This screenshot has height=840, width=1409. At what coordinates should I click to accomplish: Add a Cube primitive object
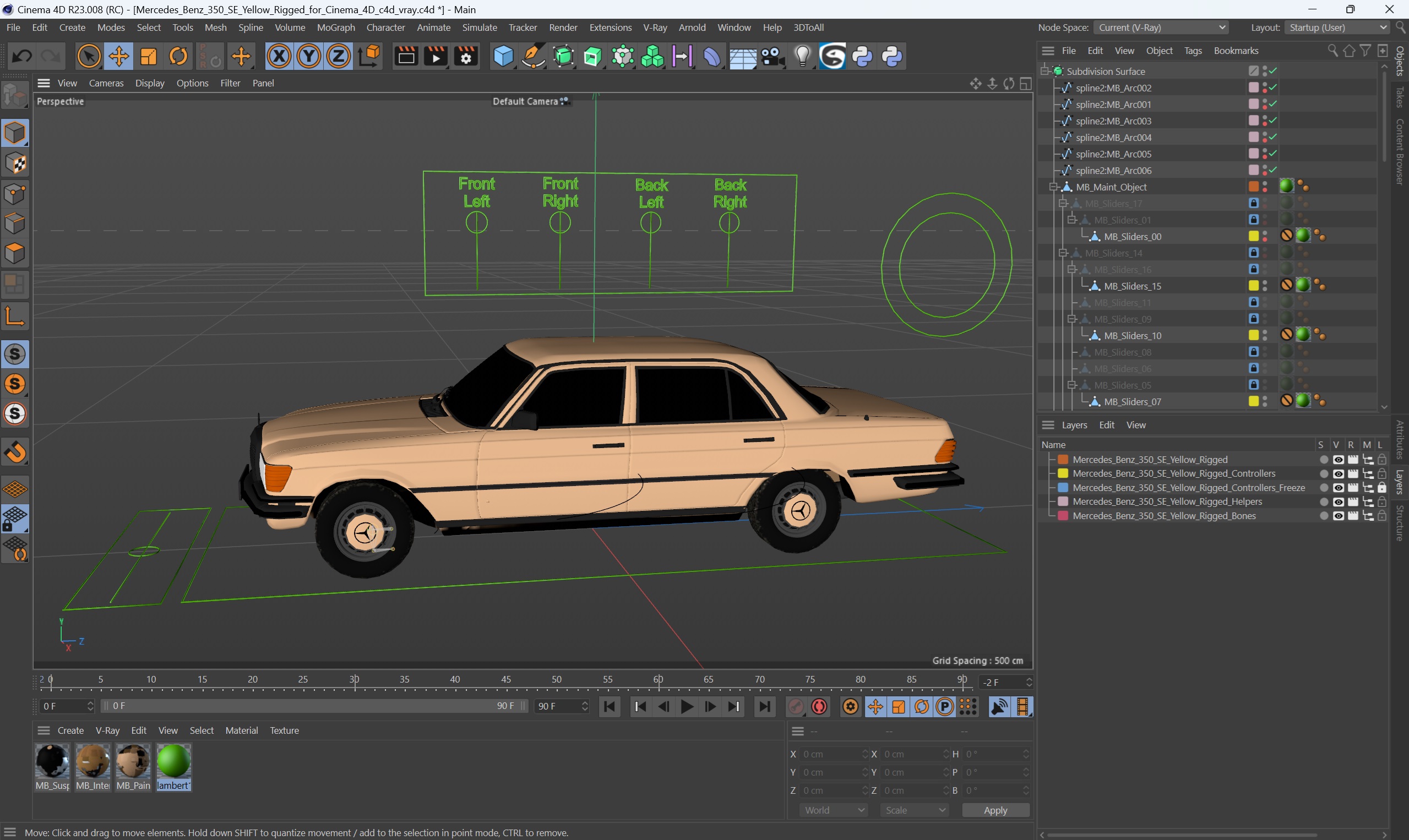[503, 56]
